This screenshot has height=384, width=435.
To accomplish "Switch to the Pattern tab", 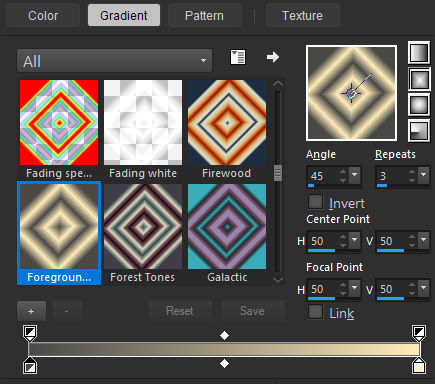I will click(204, 15).
